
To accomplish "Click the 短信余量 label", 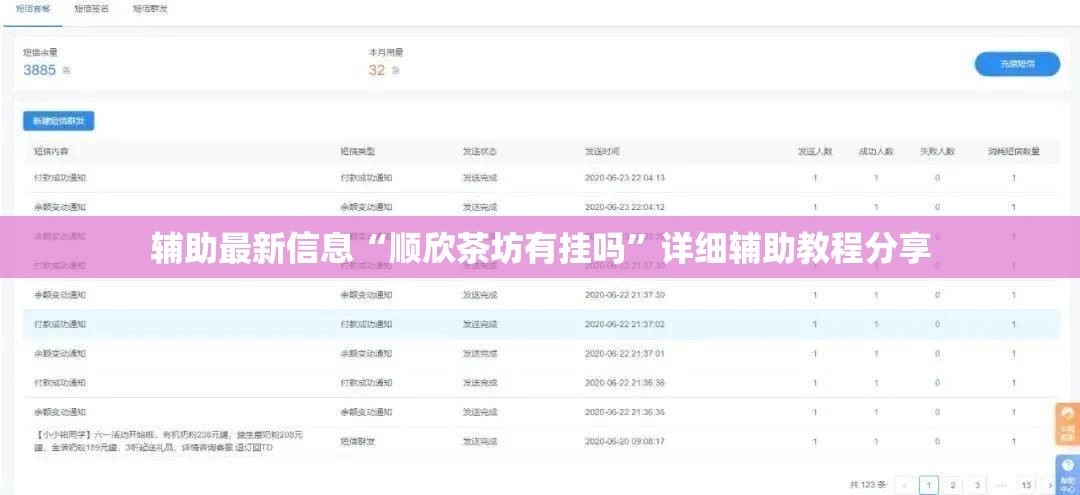I will pyautogui.click(x=41, y=52).
